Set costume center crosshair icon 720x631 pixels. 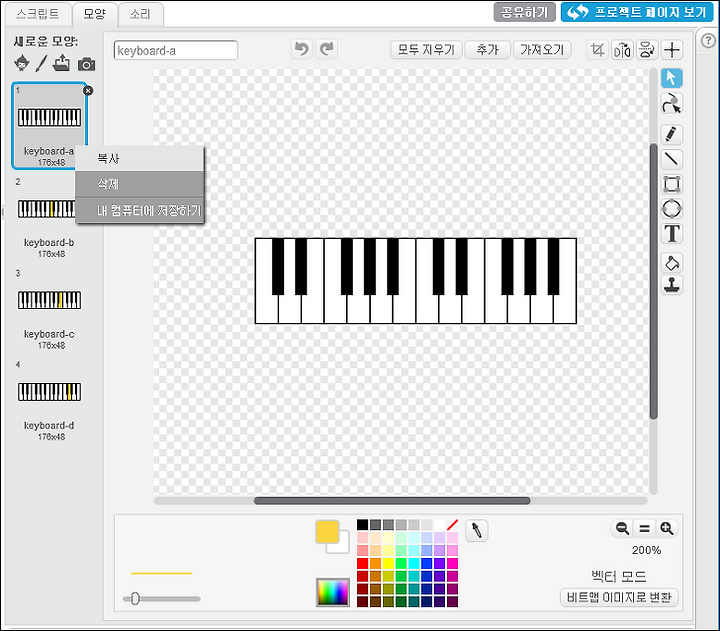[x=672, y=50]
